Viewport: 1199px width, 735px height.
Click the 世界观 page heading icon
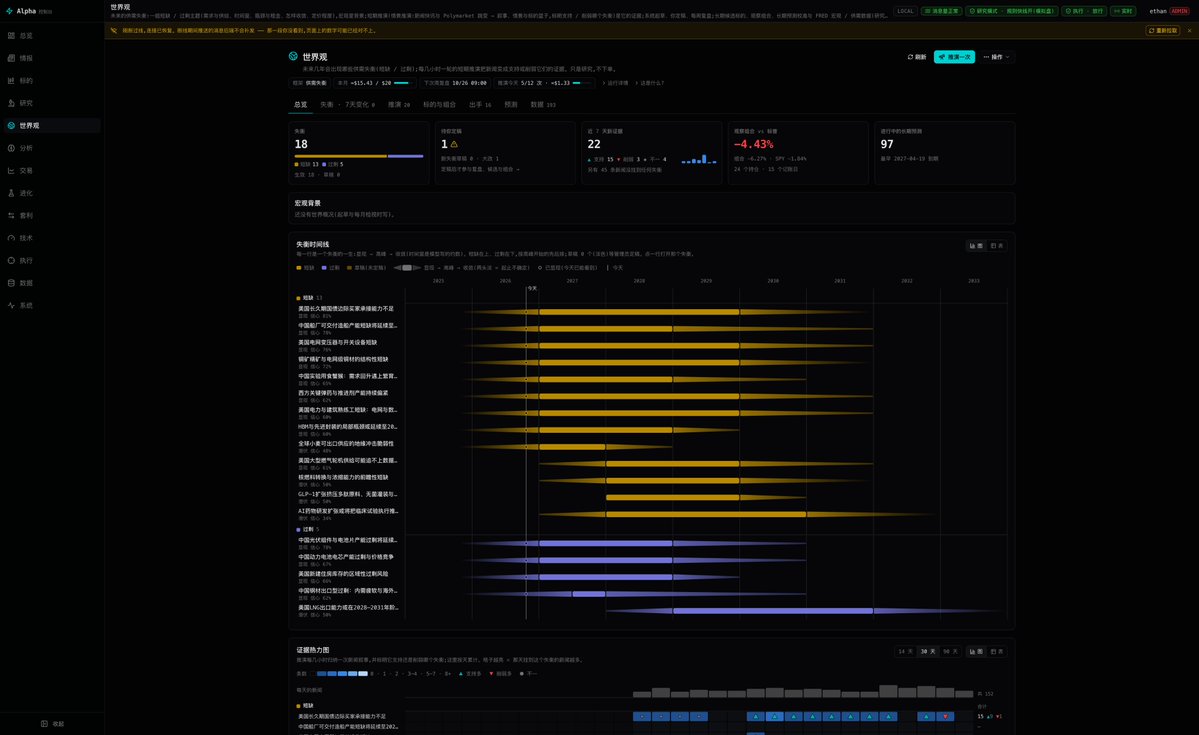[x=293, y=57]
